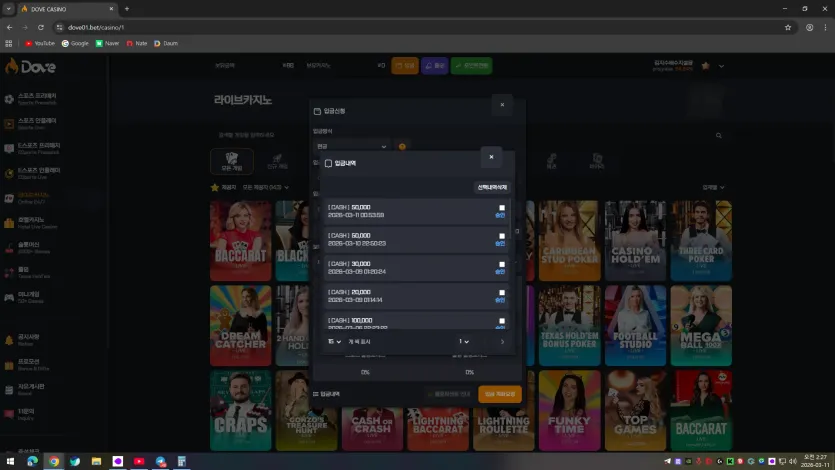835x470 pixels.
Task: Close the 입금내역 deposit history popup
Action: pos(491,157)
